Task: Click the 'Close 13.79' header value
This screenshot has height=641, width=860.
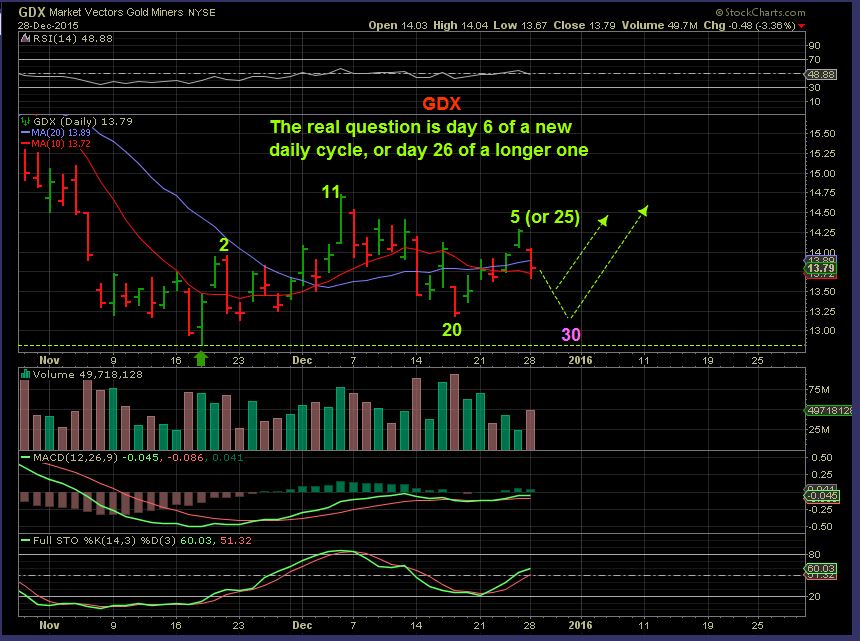Action: pyautogui.click(x=584, y=25)
